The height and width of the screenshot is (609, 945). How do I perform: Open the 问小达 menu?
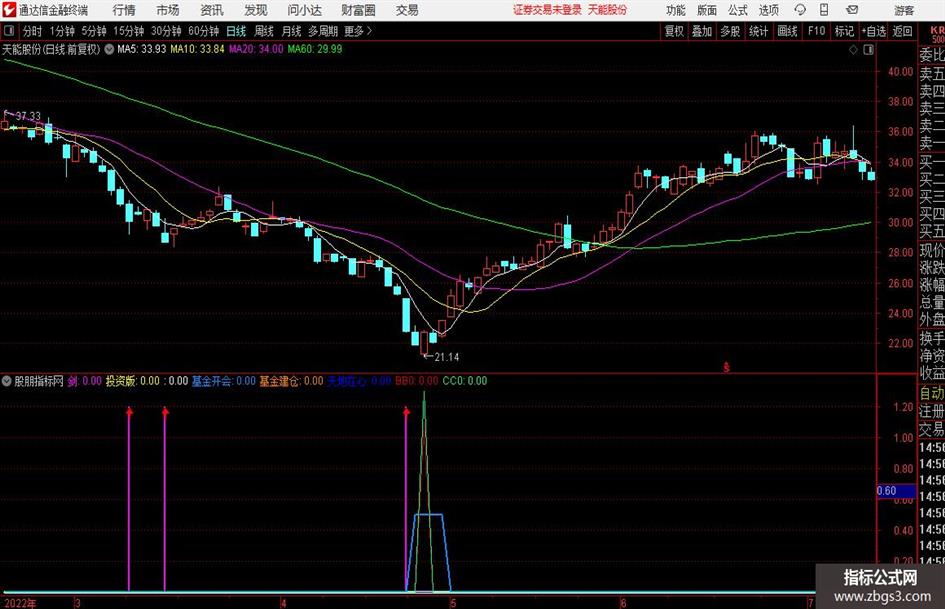tap(304, 10)
